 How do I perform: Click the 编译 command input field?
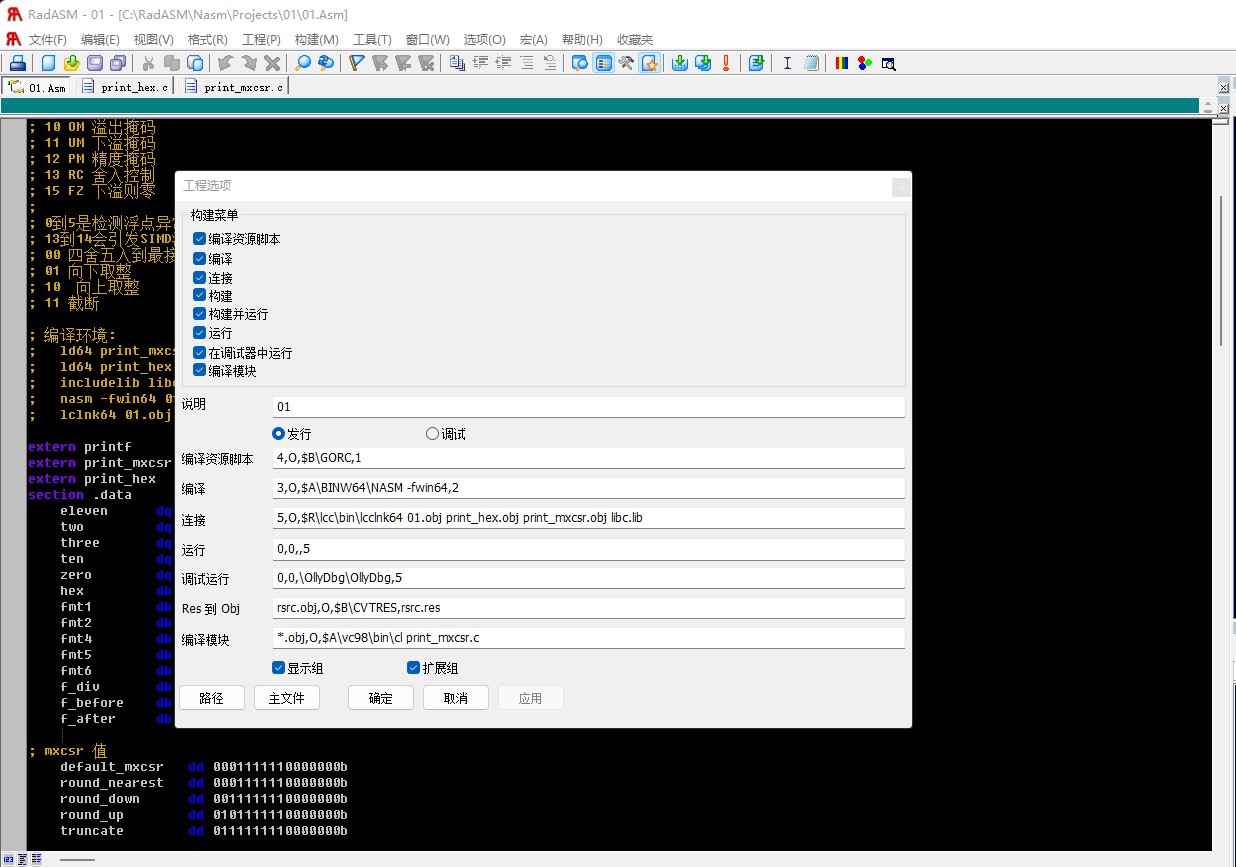(588, 488)
